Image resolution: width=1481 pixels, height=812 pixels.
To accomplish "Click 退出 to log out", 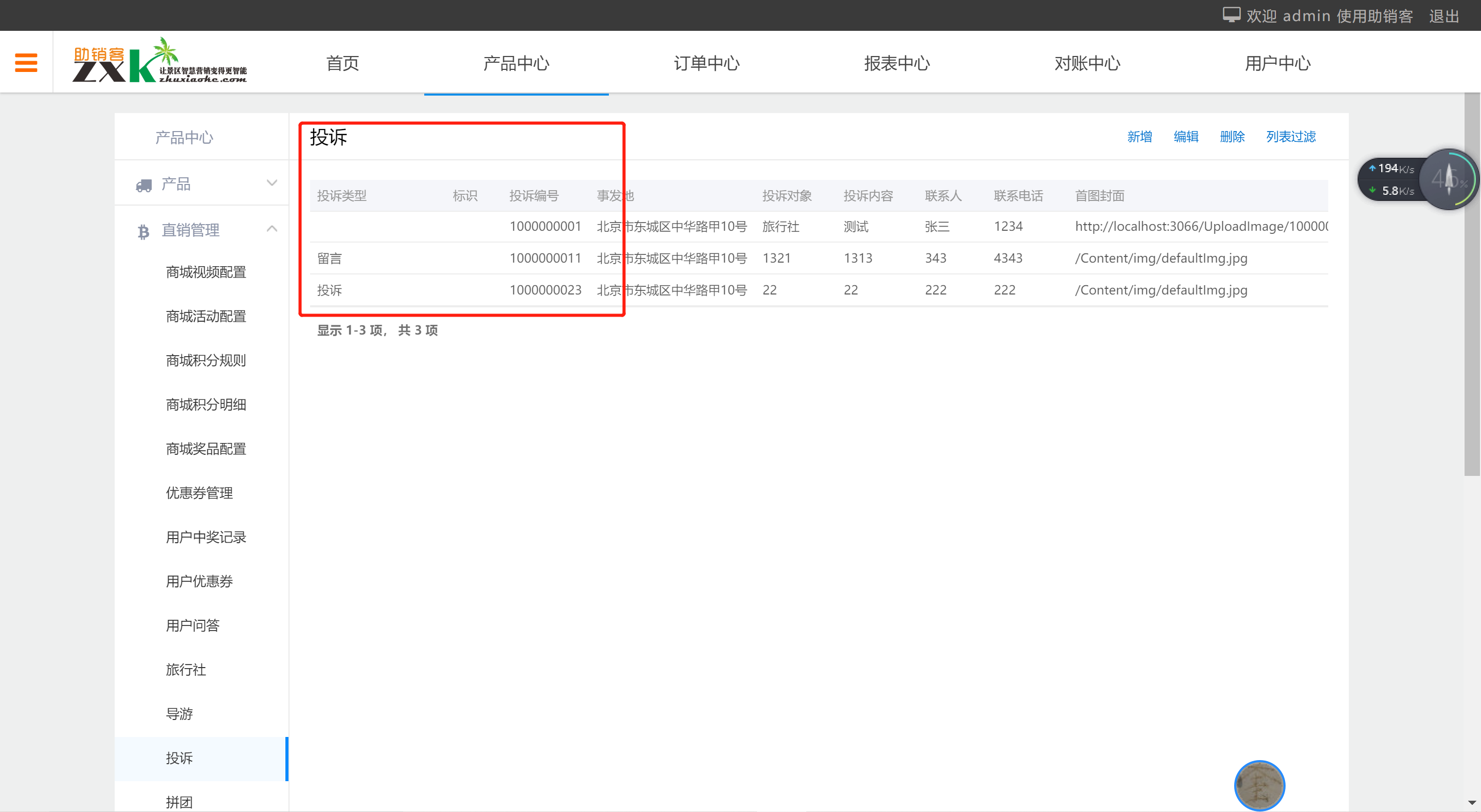I will (x=1443, y=16).
